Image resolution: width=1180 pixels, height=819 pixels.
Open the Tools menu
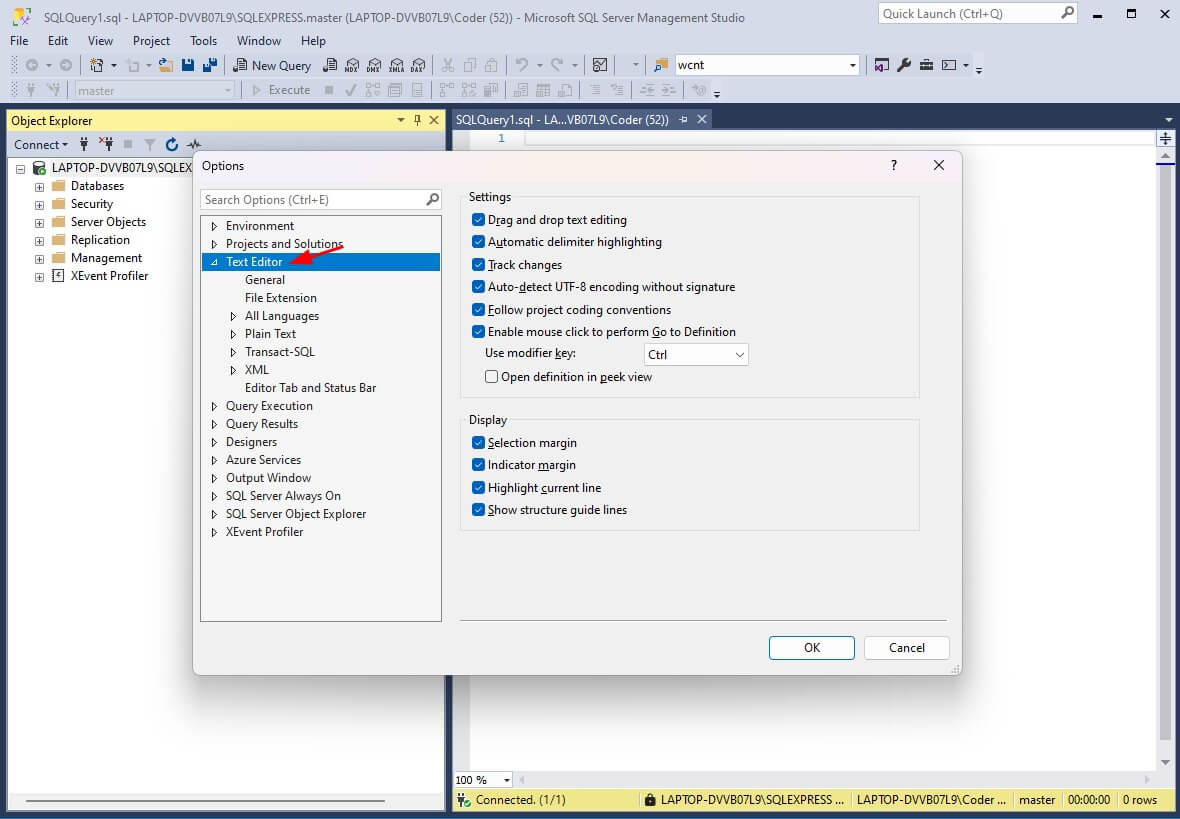[x=203, y=41]
